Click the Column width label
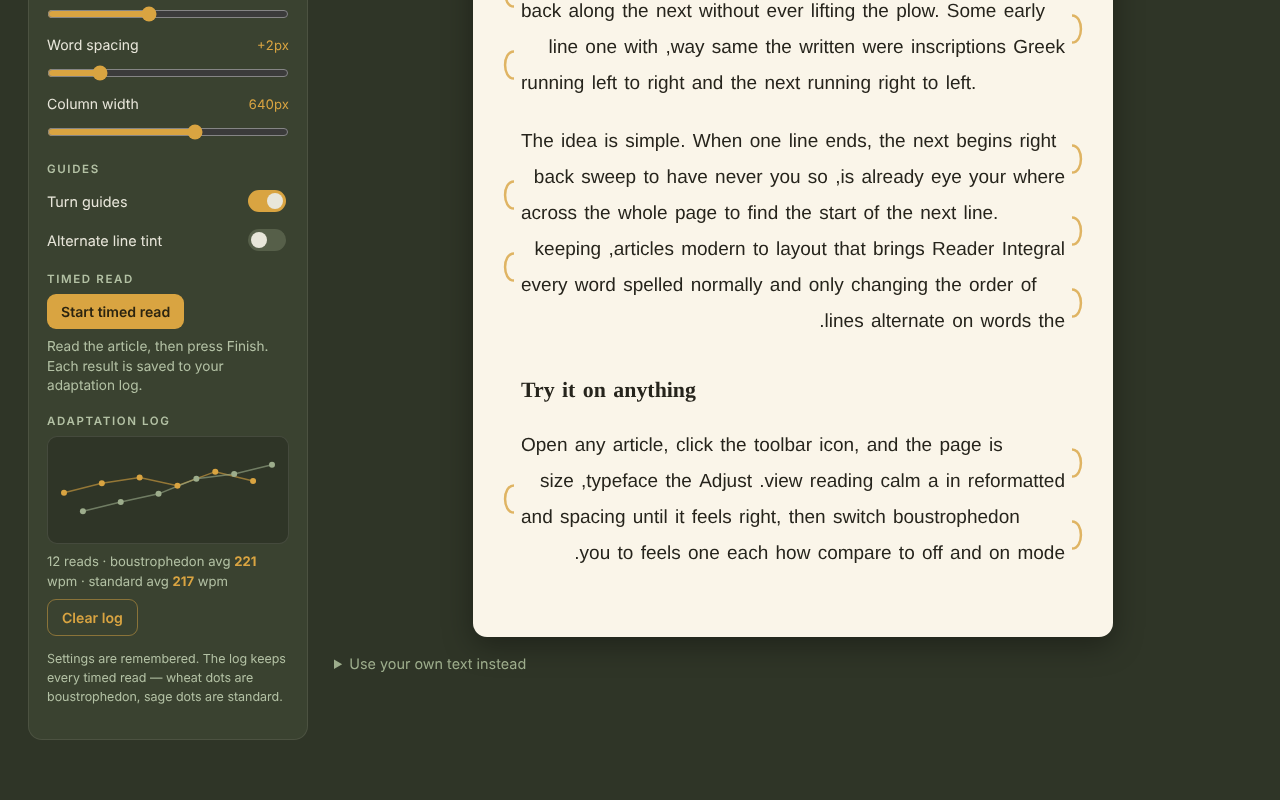1280x800 pixels. [93, 104]
